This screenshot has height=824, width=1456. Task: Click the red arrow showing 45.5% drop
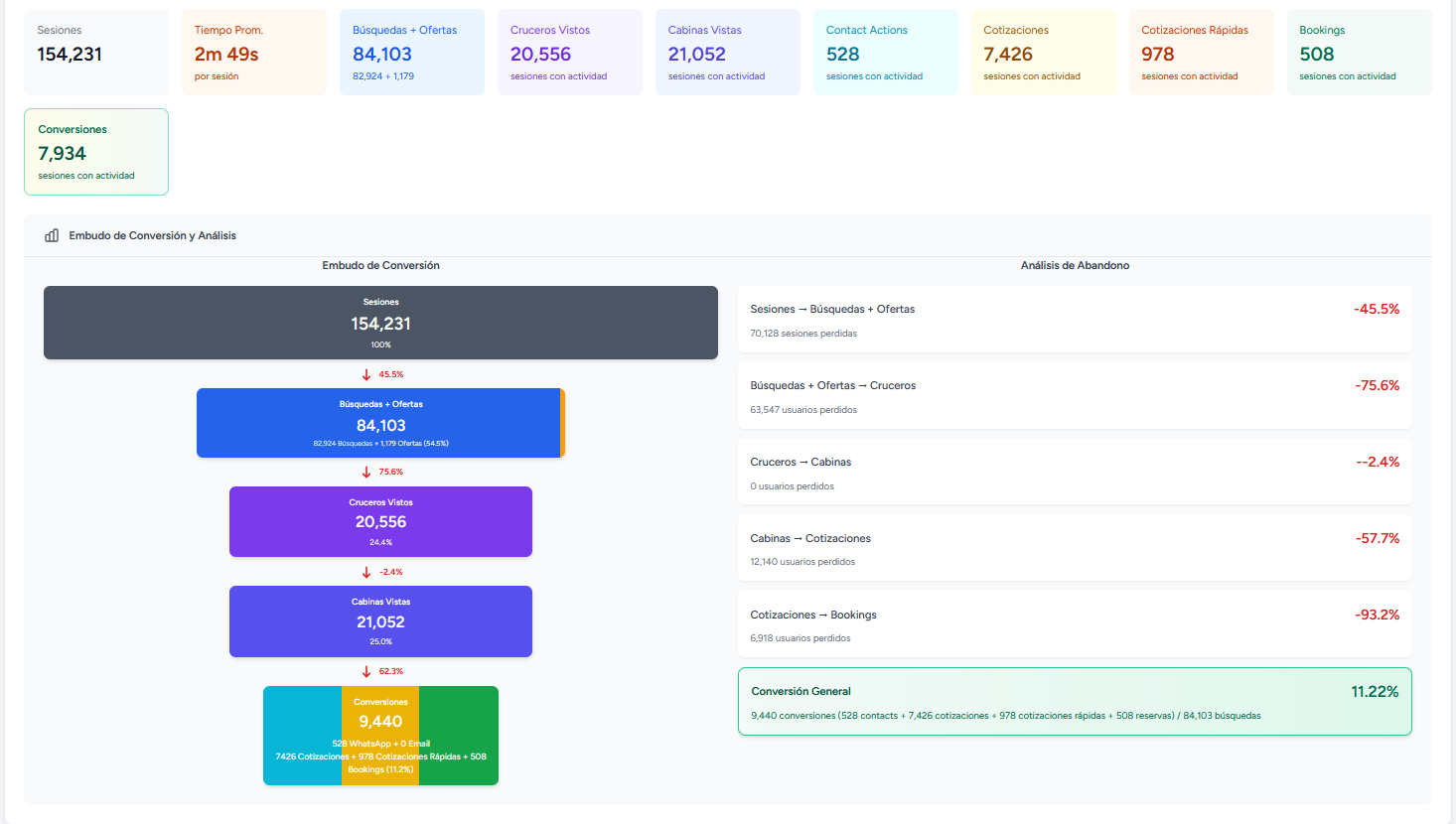click(x=366, y=374)
